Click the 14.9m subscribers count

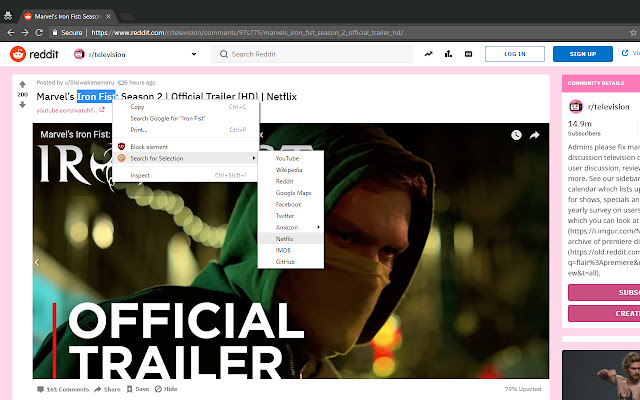(580, 124)
